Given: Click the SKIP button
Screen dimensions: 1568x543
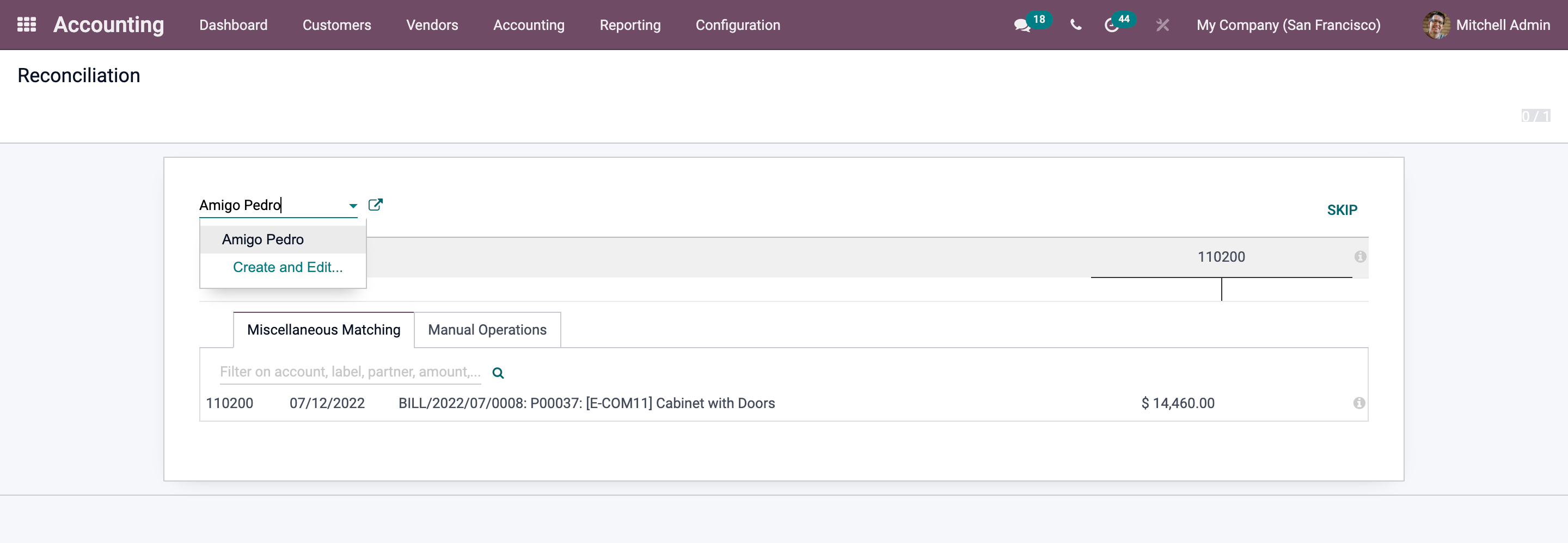Looking at the screenshot, I should pos(1342,211).
